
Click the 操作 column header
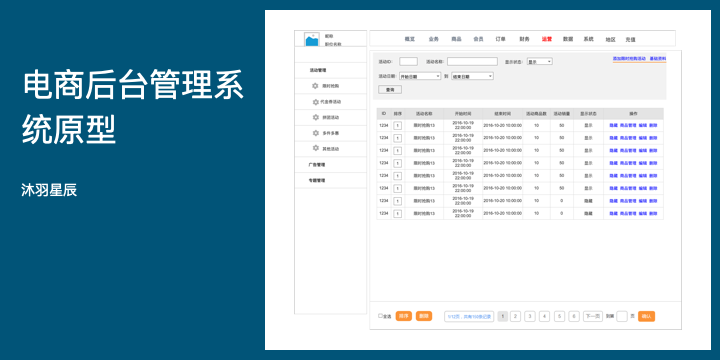coord(633,113)
